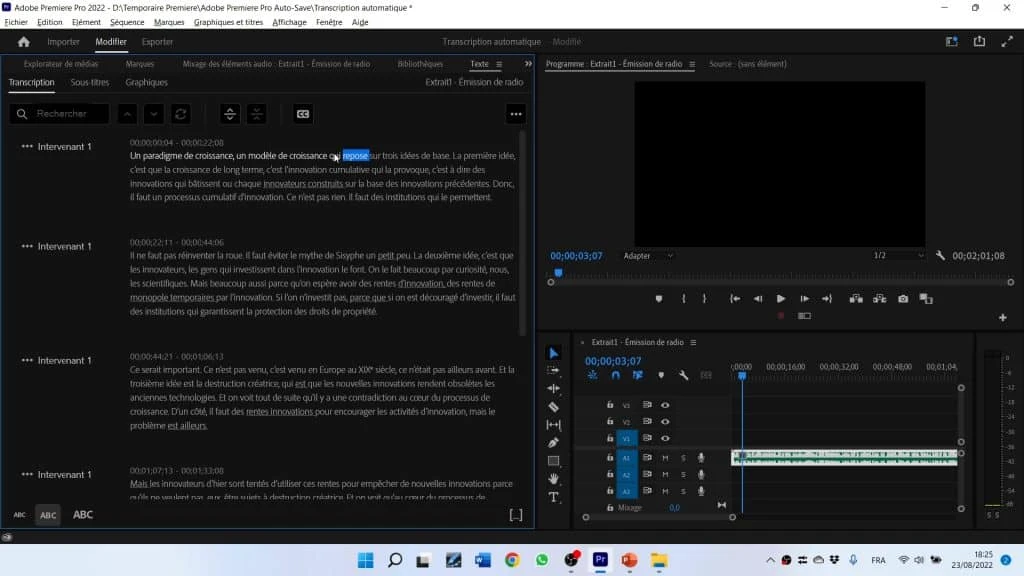
Task: Click Windows Start button
Action: [366, 560]
